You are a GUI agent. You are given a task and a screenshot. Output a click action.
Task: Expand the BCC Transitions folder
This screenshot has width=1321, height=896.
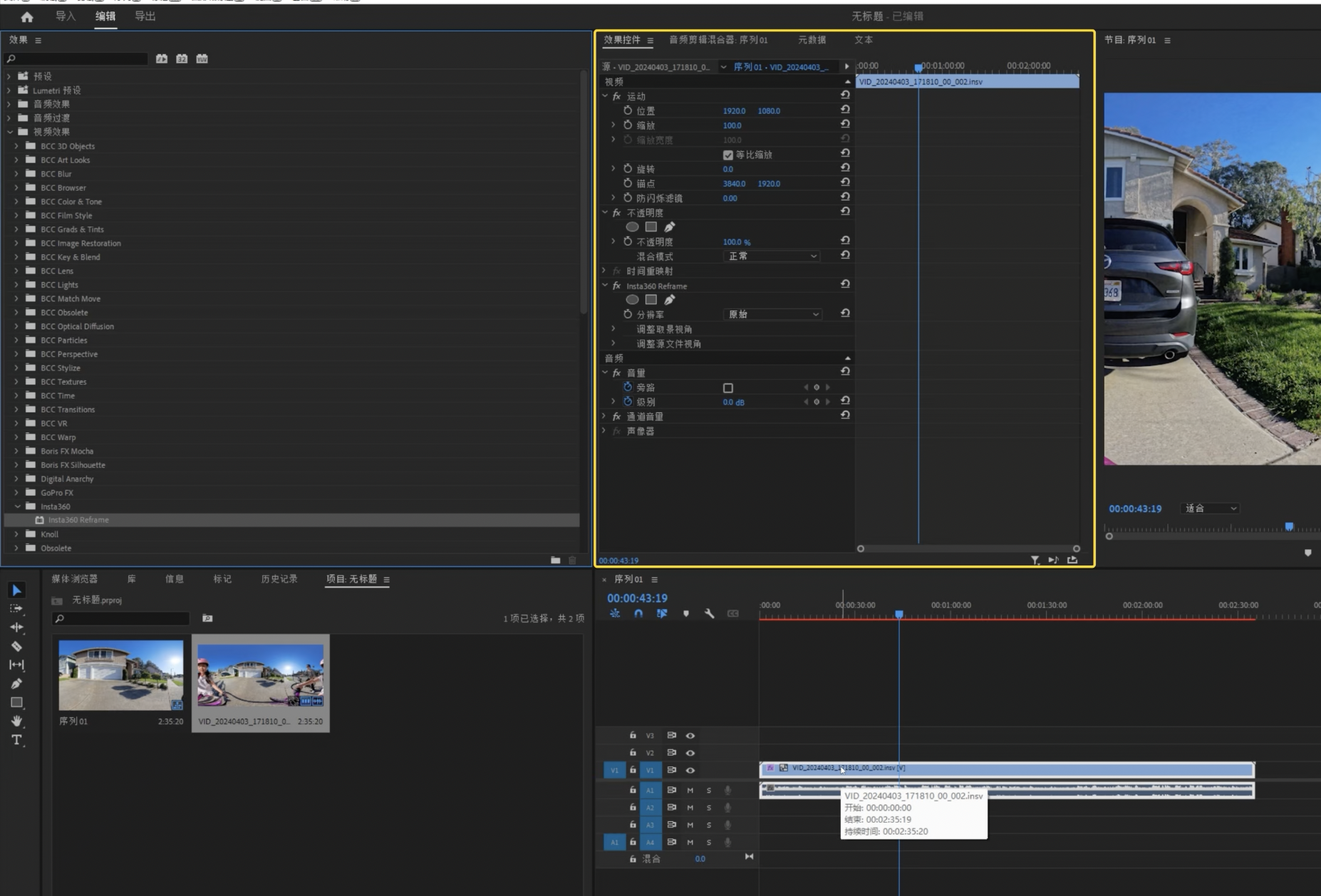point(16,410)
